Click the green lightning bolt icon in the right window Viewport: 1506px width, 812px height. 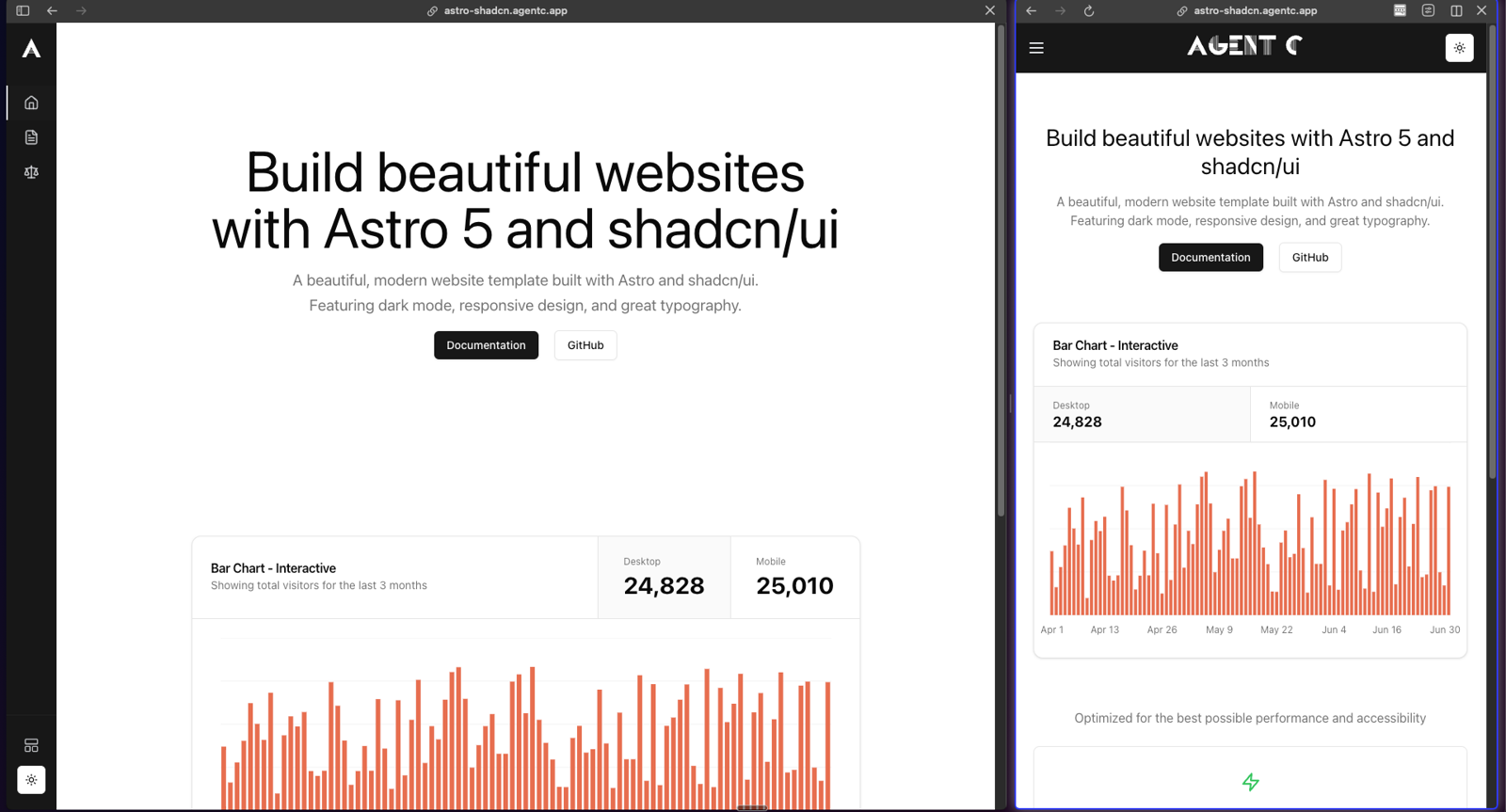[x=1250, y=782]
